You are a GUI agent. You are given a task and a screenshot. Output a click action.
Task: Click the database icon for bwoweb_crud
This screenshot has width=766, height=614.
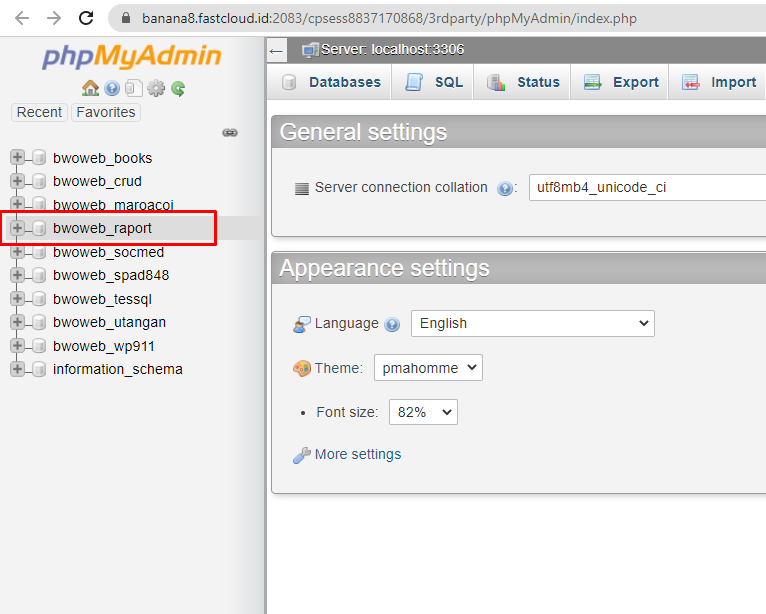click(x=39, y=181)
